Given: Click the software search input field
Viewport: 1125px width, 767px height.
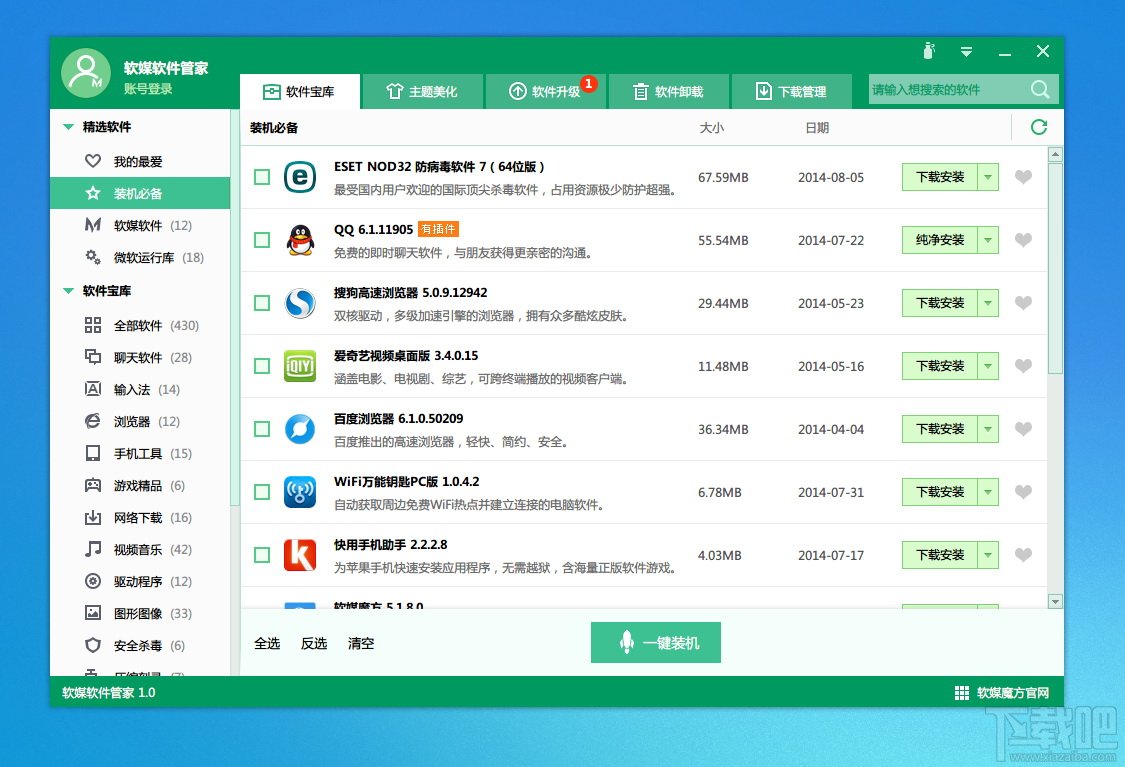Looking at the screenshot, I should coord(948,90).
